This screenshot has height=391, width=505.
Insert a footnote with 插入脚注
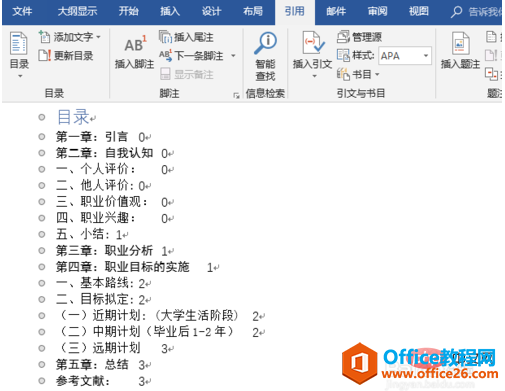134,51
